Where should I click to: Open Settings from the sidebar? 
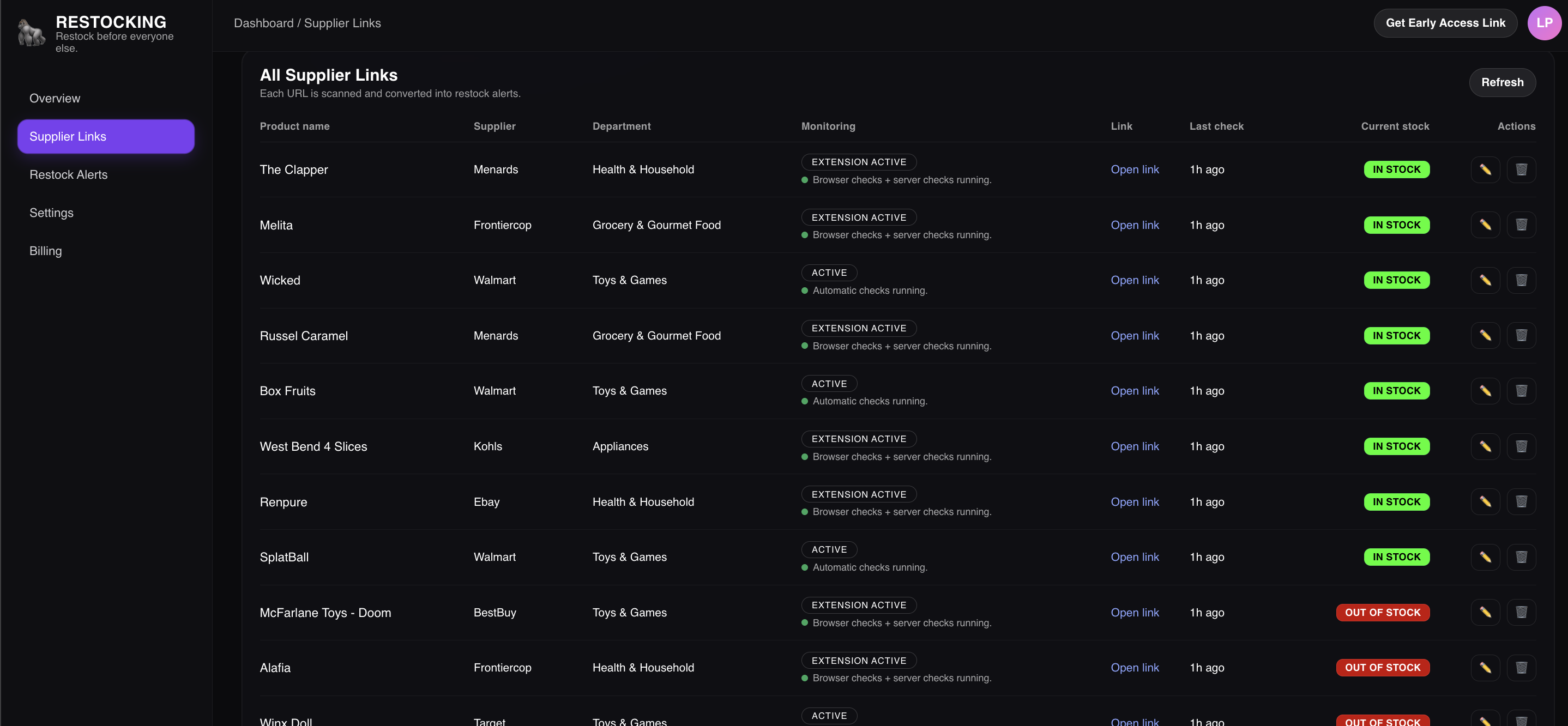coord(51,213)
